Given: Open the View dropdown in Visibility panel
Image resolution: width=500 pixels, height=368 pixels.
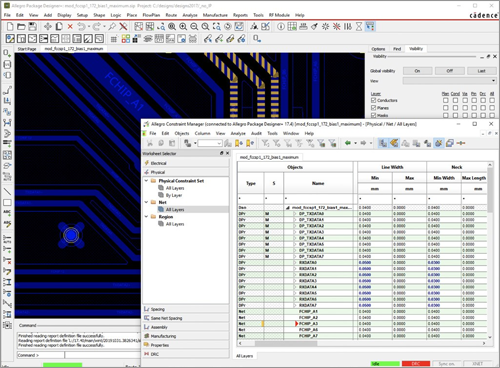Looking at the screenshot, I should pyautogui.click(x=449, y=81).
